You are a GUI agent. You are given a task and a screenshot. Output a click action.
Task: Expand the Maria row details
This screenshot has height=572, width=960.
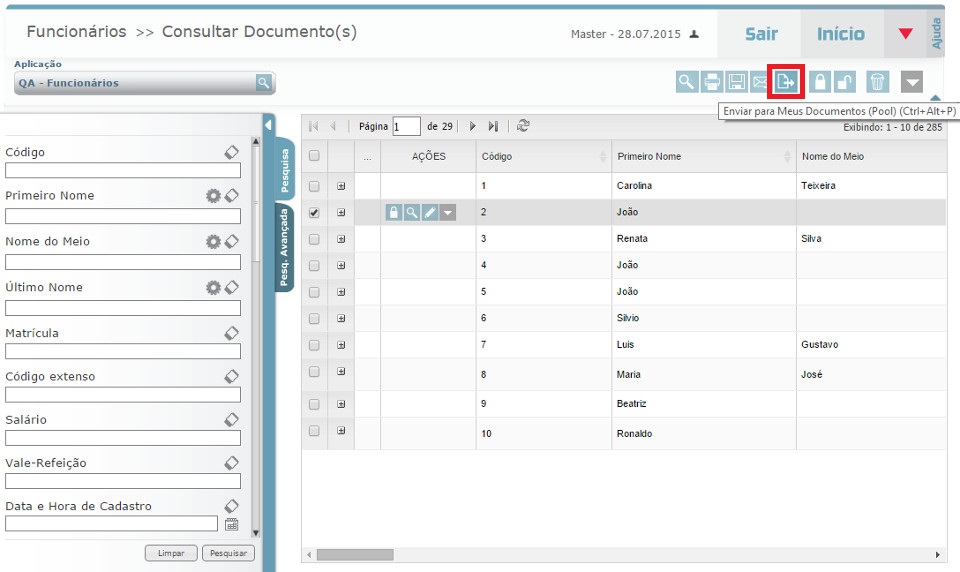click(341, 372)
